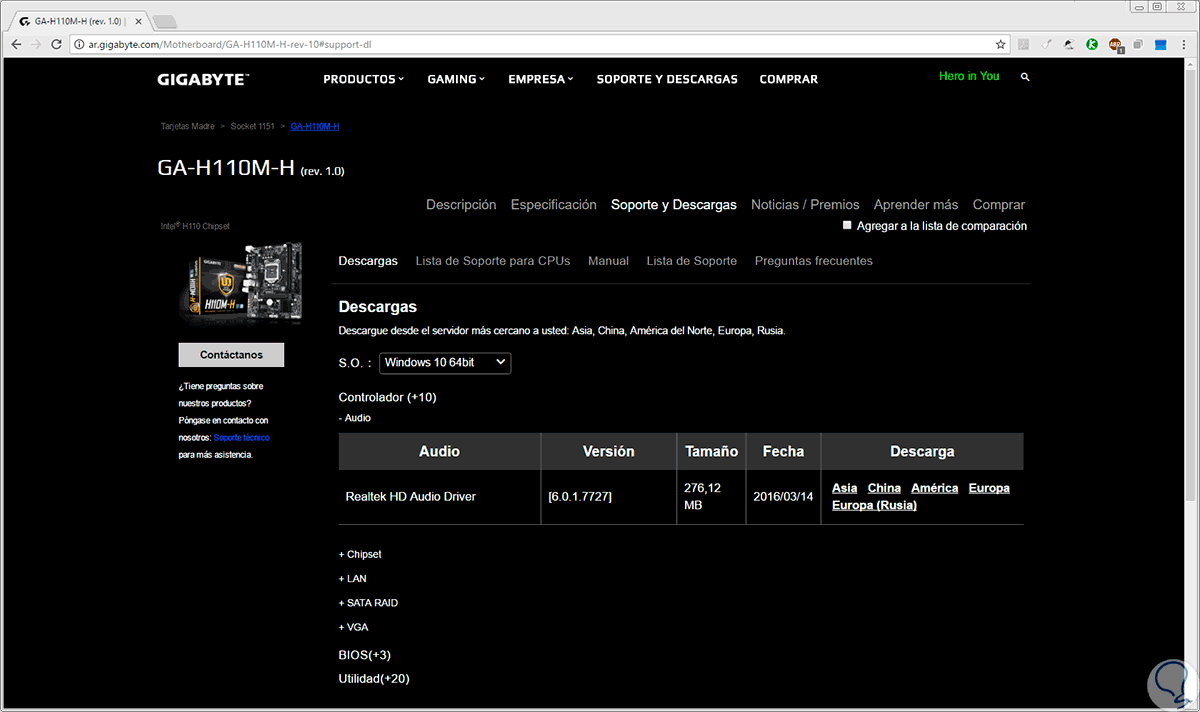Download audio driver from Europa server
Image resolution: width=1200 pixels, height=712 pixels.
989,488
